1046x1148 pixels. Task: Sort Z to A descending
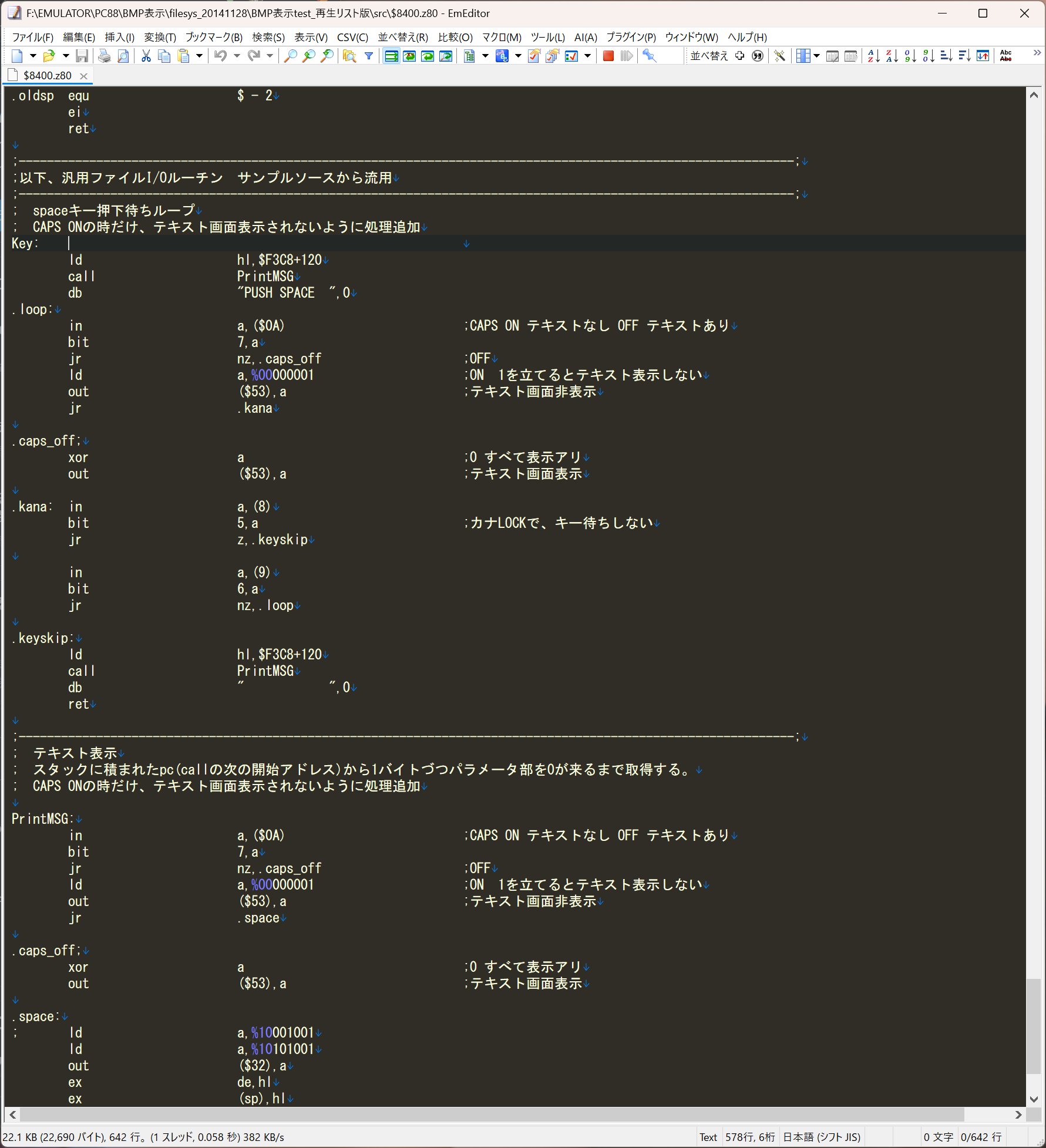892,56
